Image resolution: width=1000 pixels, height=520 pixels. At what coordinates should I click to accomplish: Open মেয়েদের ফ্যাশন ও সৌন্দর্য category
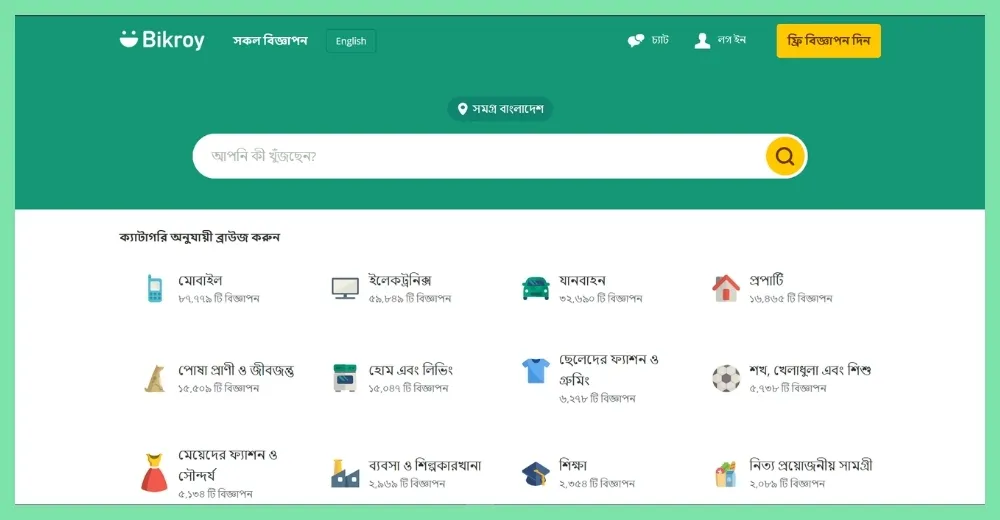click(228, 465)
